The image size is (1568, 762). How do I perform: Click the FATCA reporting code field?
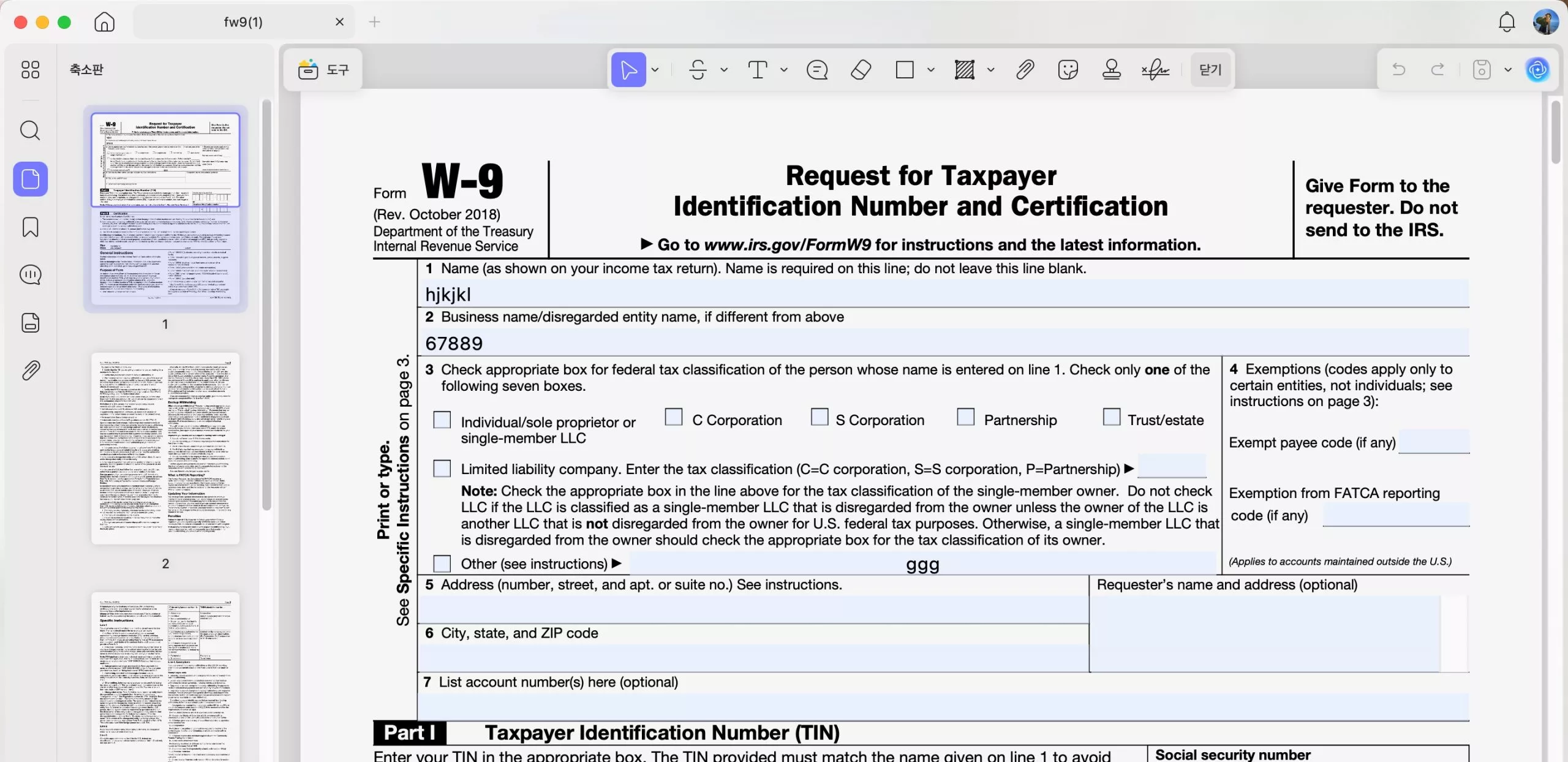coord(1396,515)
